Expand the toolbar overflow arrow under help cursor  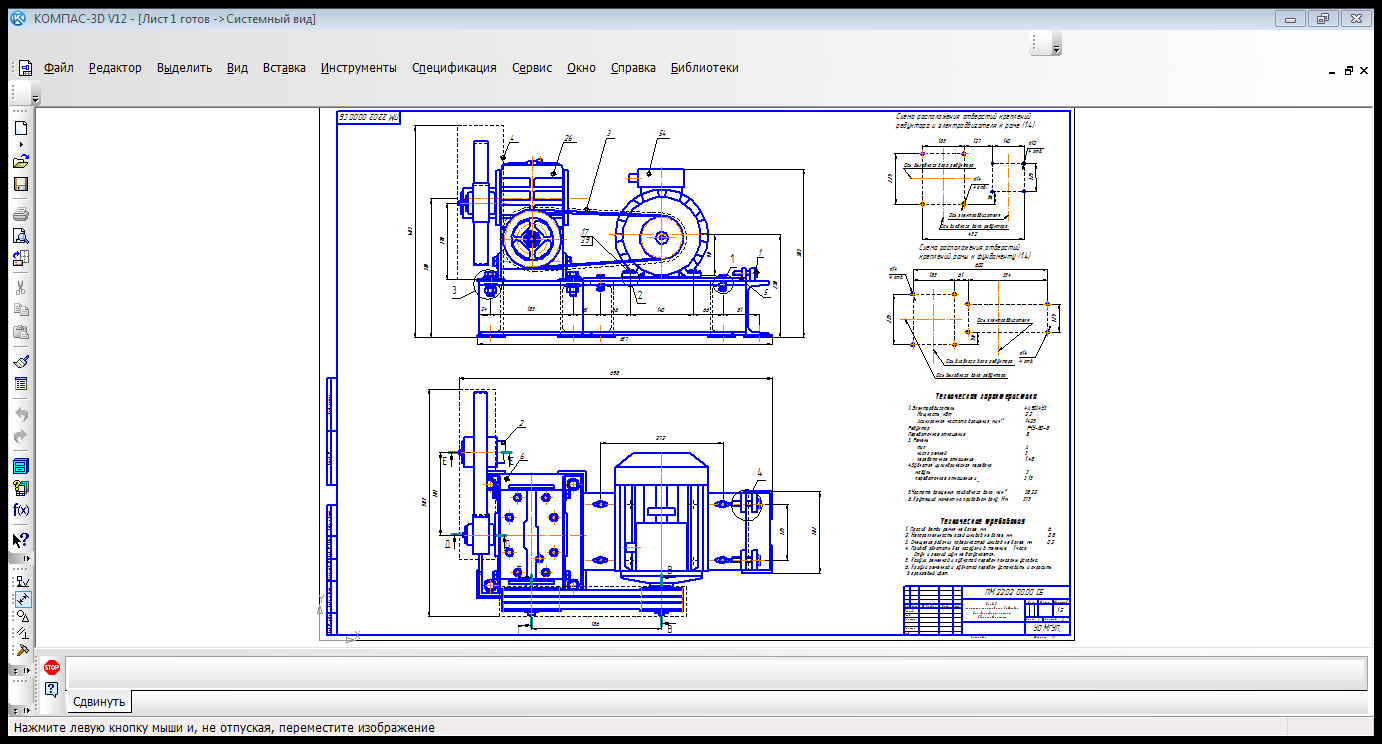coord(27,558)
